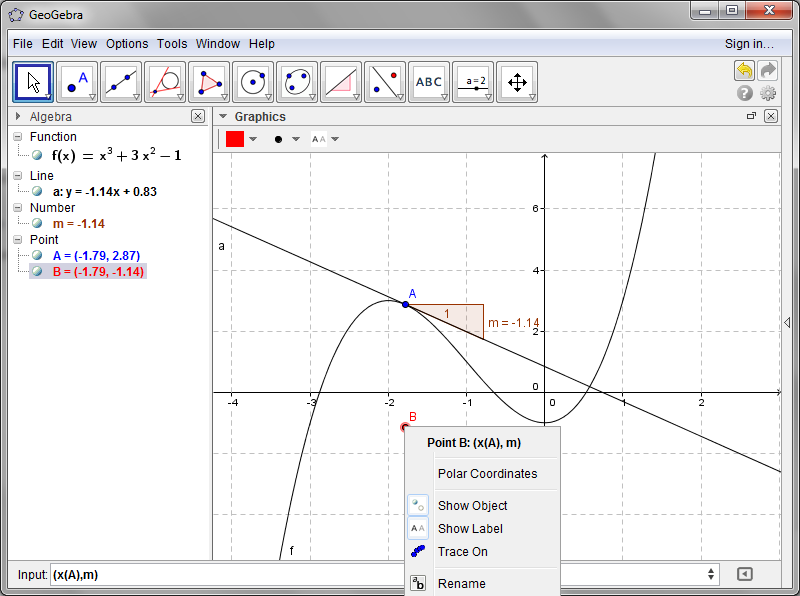Select 'a: y = -1.14x + 0.83' row

(105, 191)
